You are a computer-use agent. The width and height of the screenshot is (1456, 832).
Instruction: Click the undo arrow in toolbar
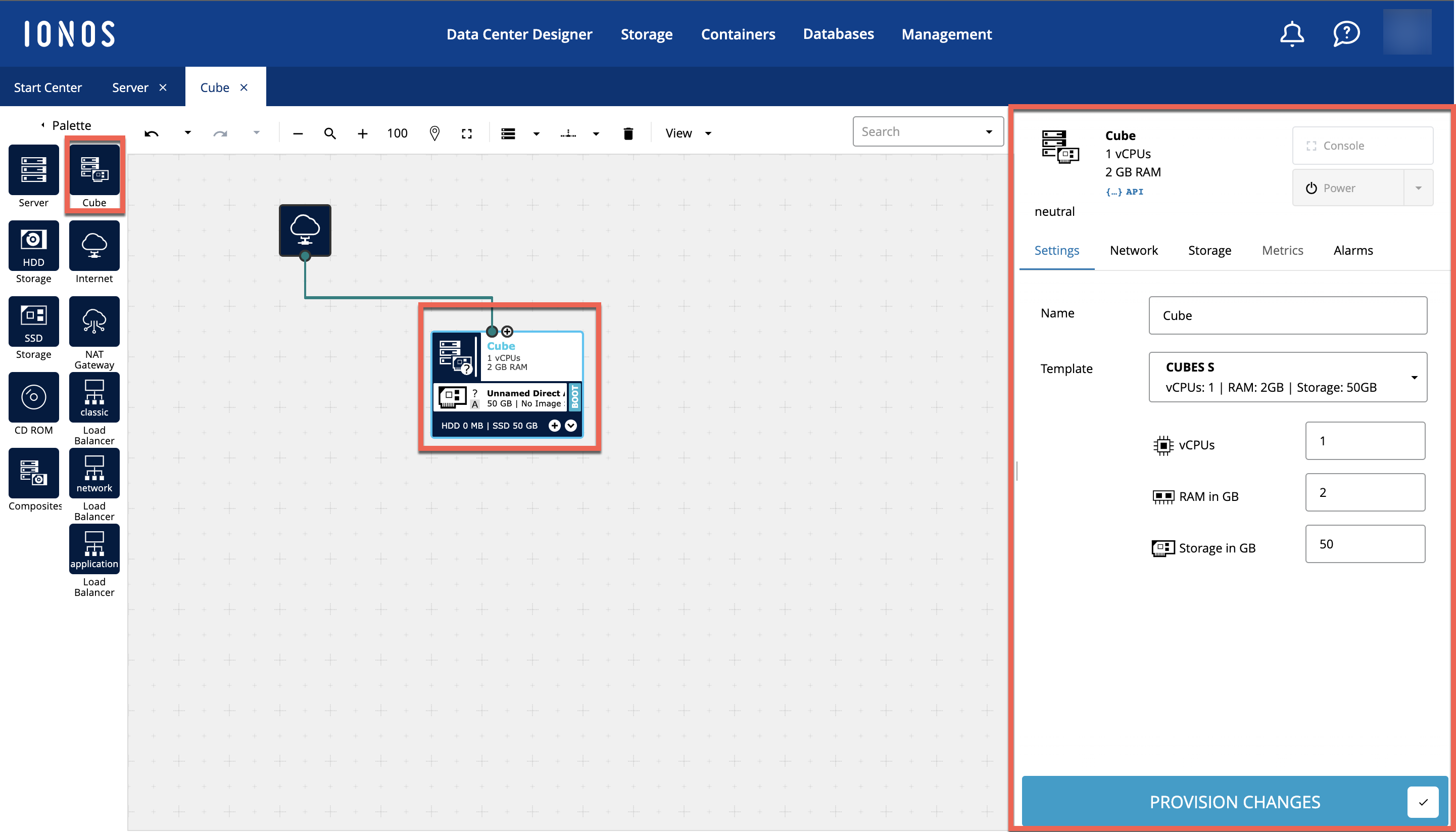click(x=152, y=133)
